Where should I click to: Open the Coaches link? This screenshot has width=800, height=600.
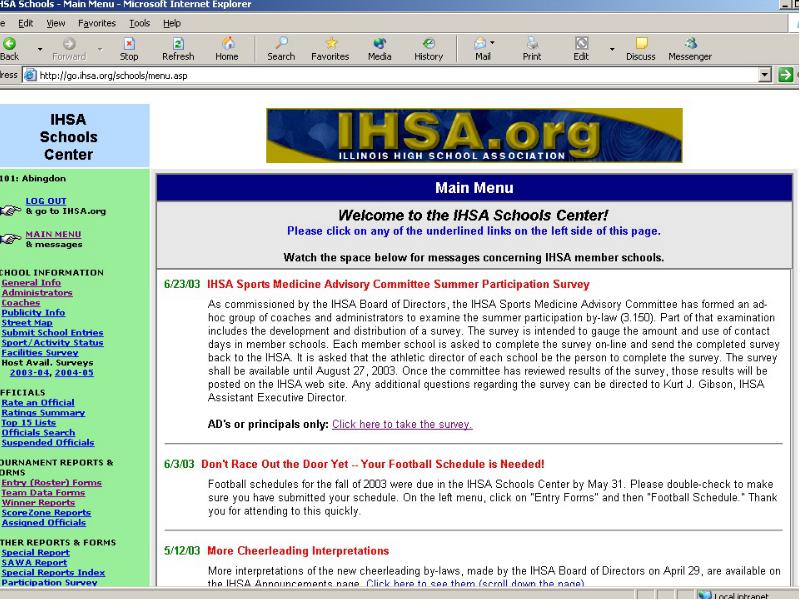point(20,303)
